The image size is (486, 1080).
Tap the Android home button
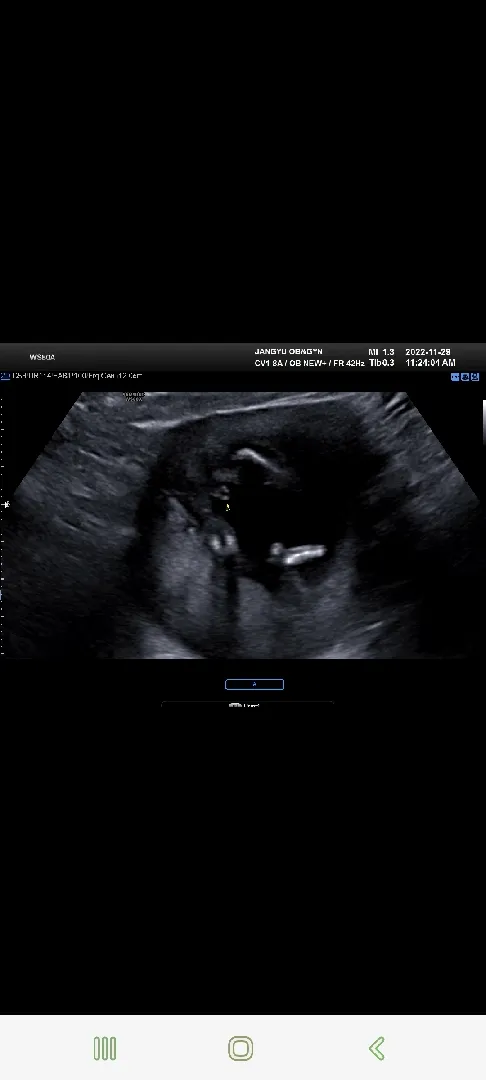240,1048
